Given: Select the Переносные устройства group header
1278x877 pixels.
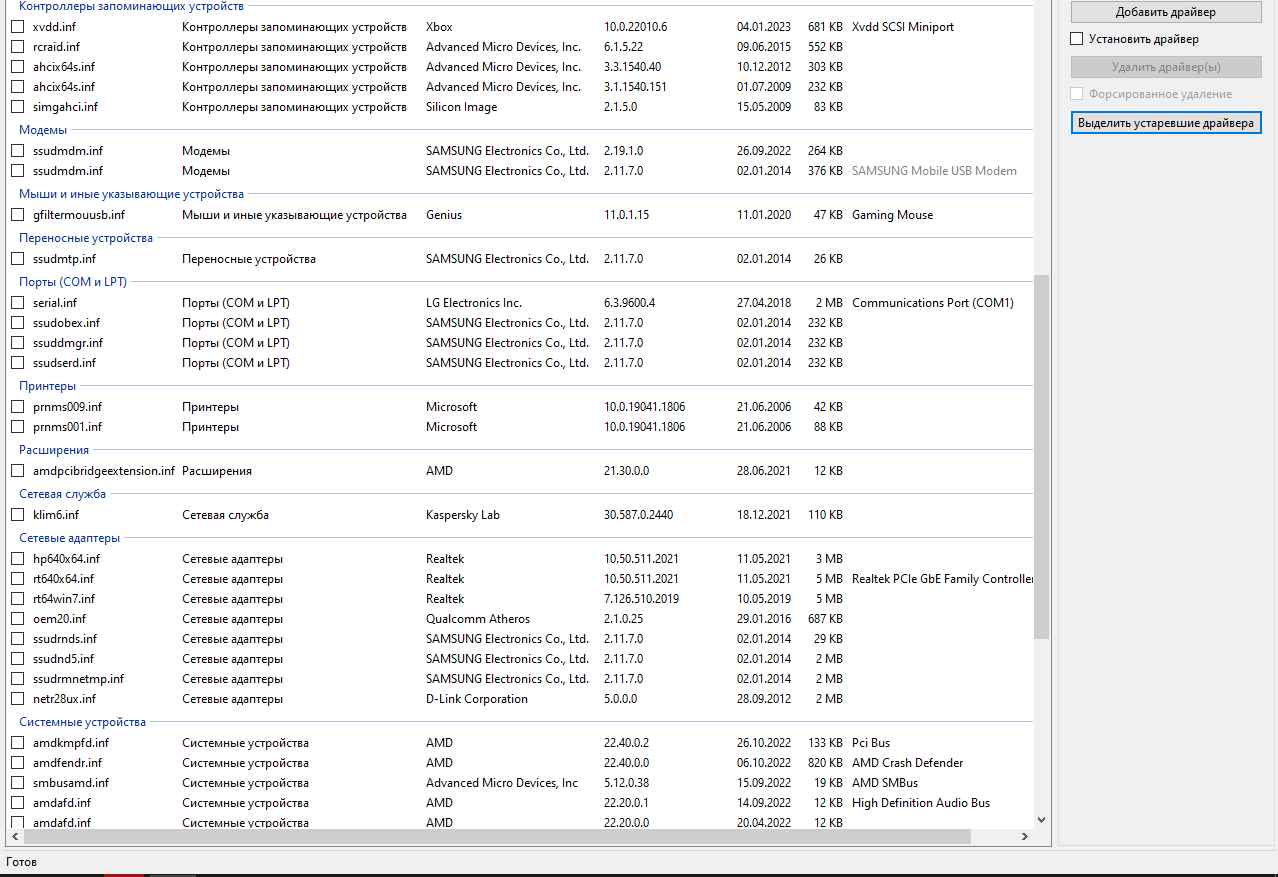Looking at the screenshot, I should click(x=86, y=238).
